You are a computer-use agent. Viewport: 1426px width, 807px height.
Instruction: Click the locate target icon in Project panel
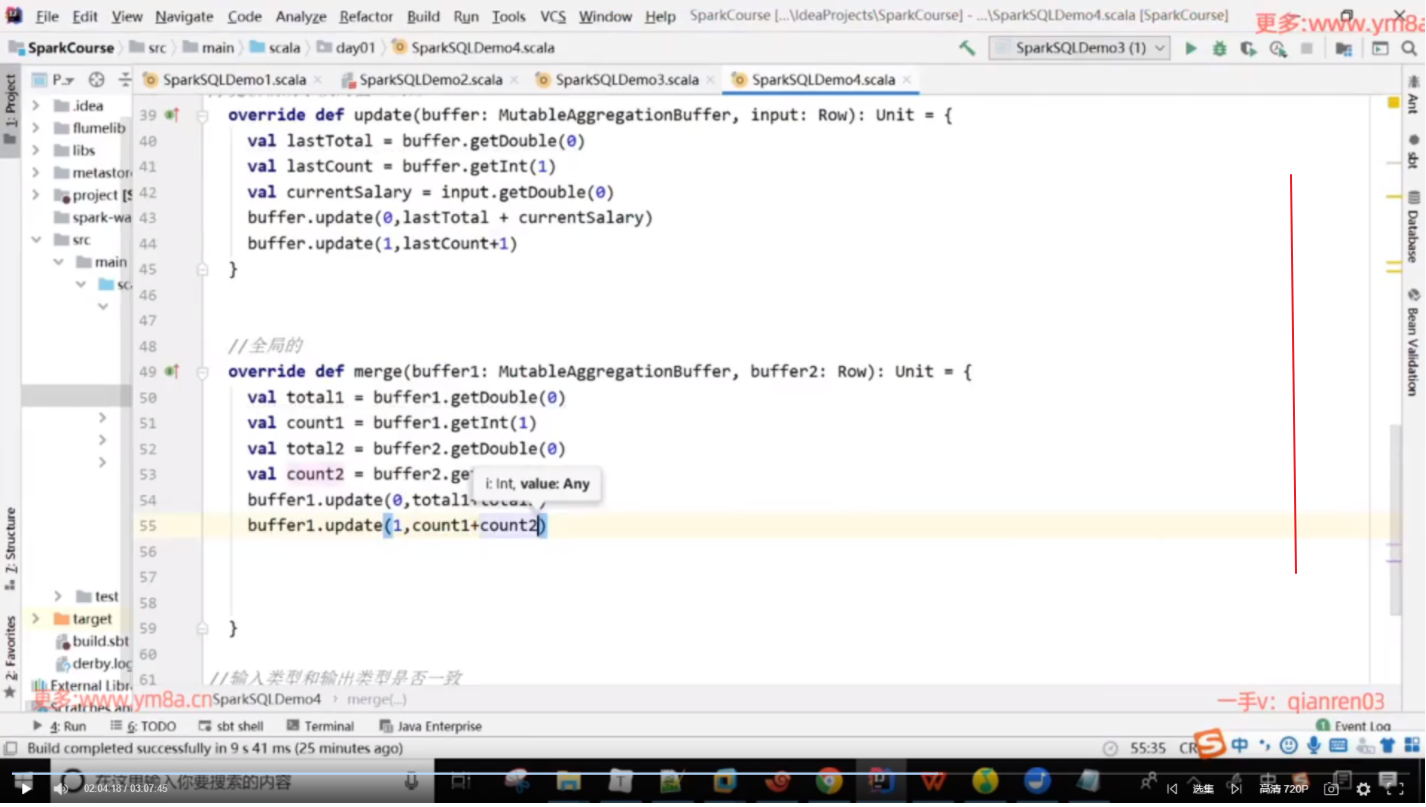pyautogui.click(x=97, y=80)
